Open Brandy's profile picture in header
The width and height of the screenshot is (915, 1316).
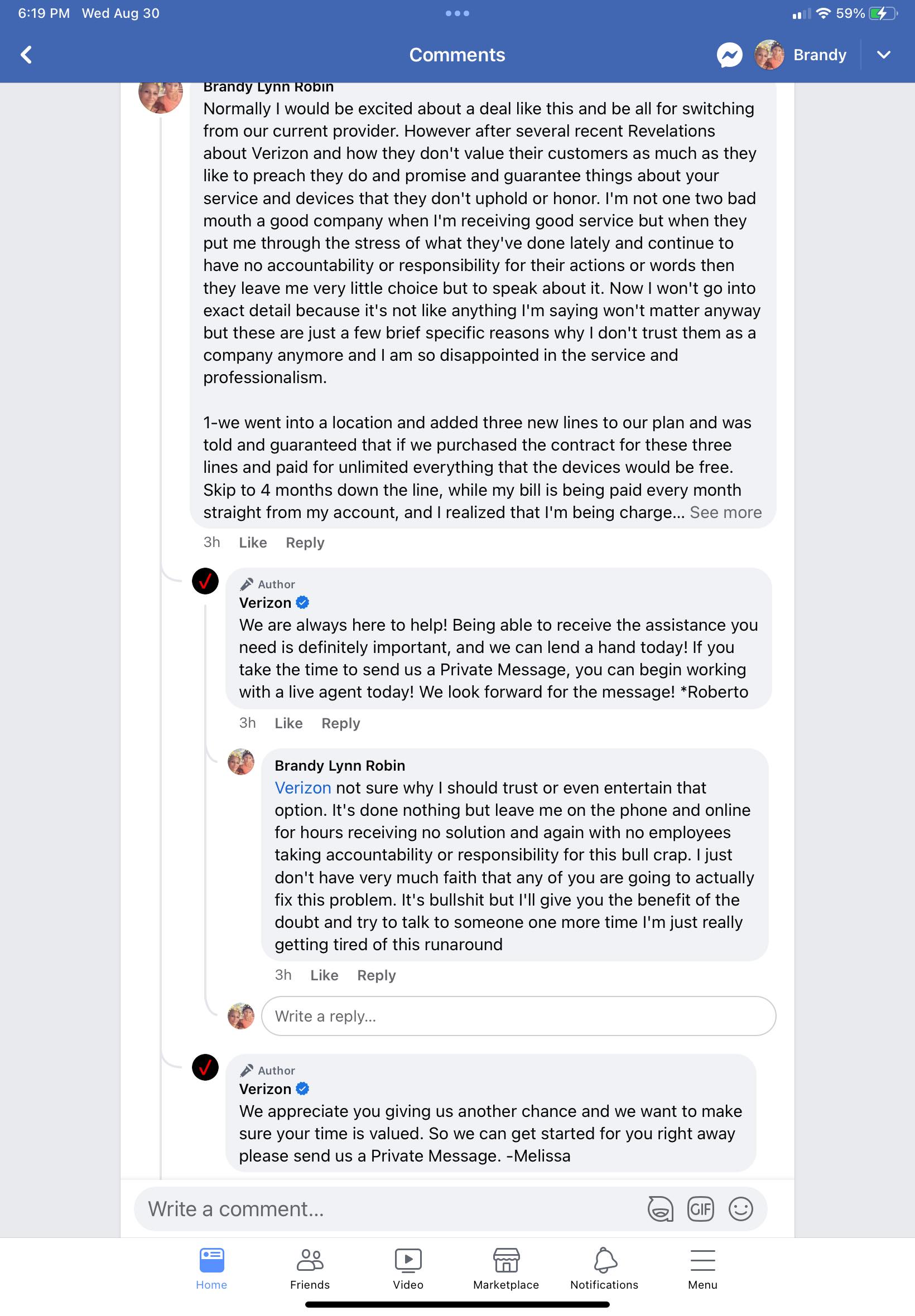coord(769,55)
